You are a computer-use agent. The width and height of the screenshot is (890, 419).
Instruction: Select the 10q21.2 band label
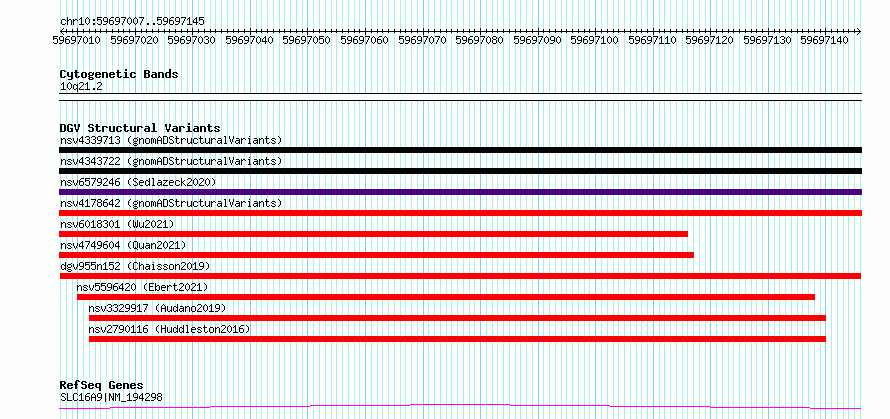[x=81, y=87]
